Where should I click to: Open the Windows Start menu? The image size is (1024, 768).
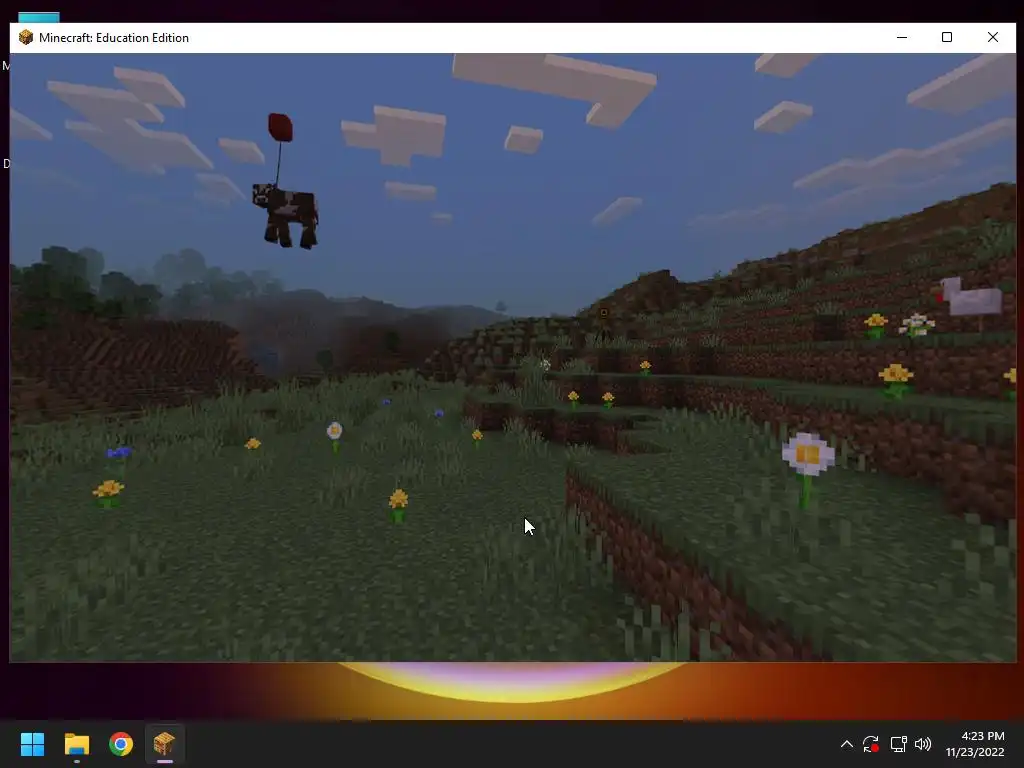(x=32, y=744)
